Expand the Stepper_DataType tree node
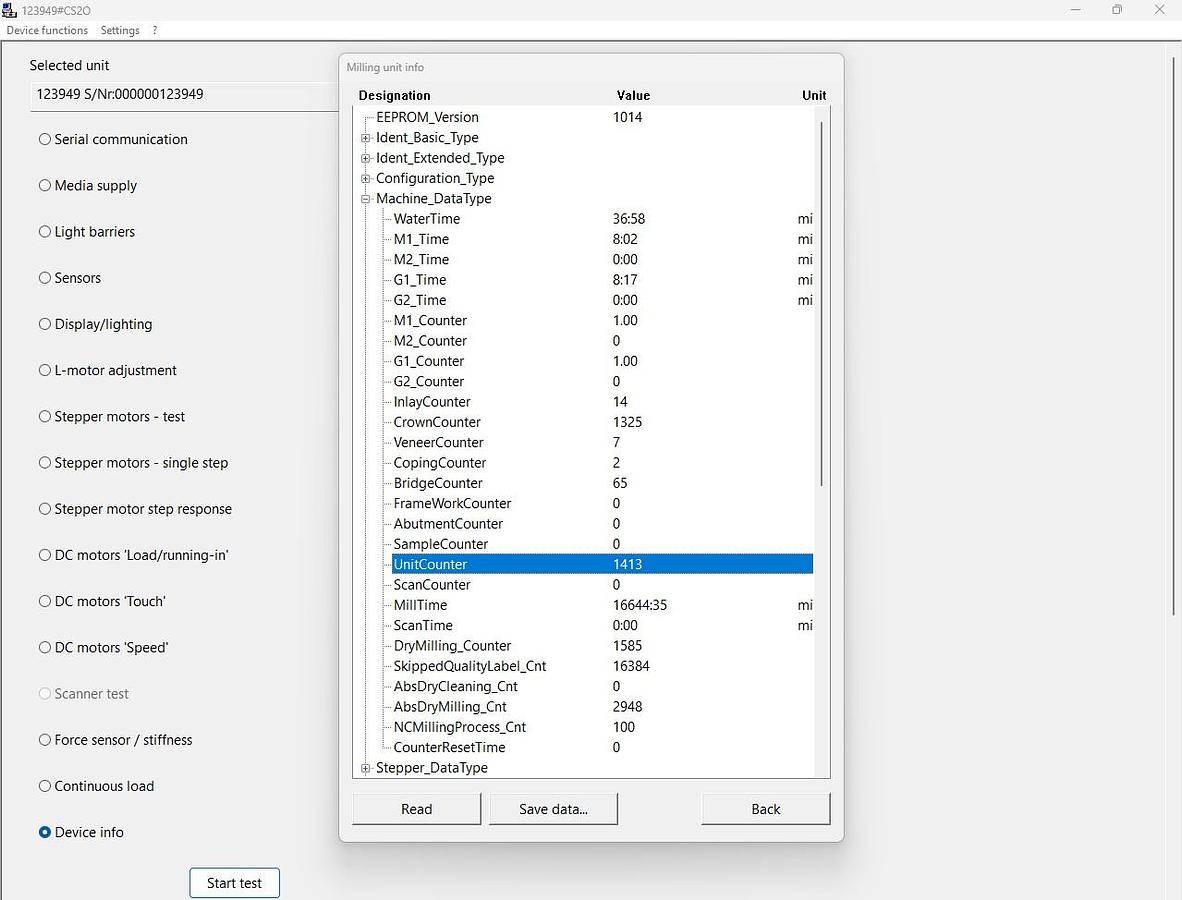1182x900 pixels. (366, 768)
